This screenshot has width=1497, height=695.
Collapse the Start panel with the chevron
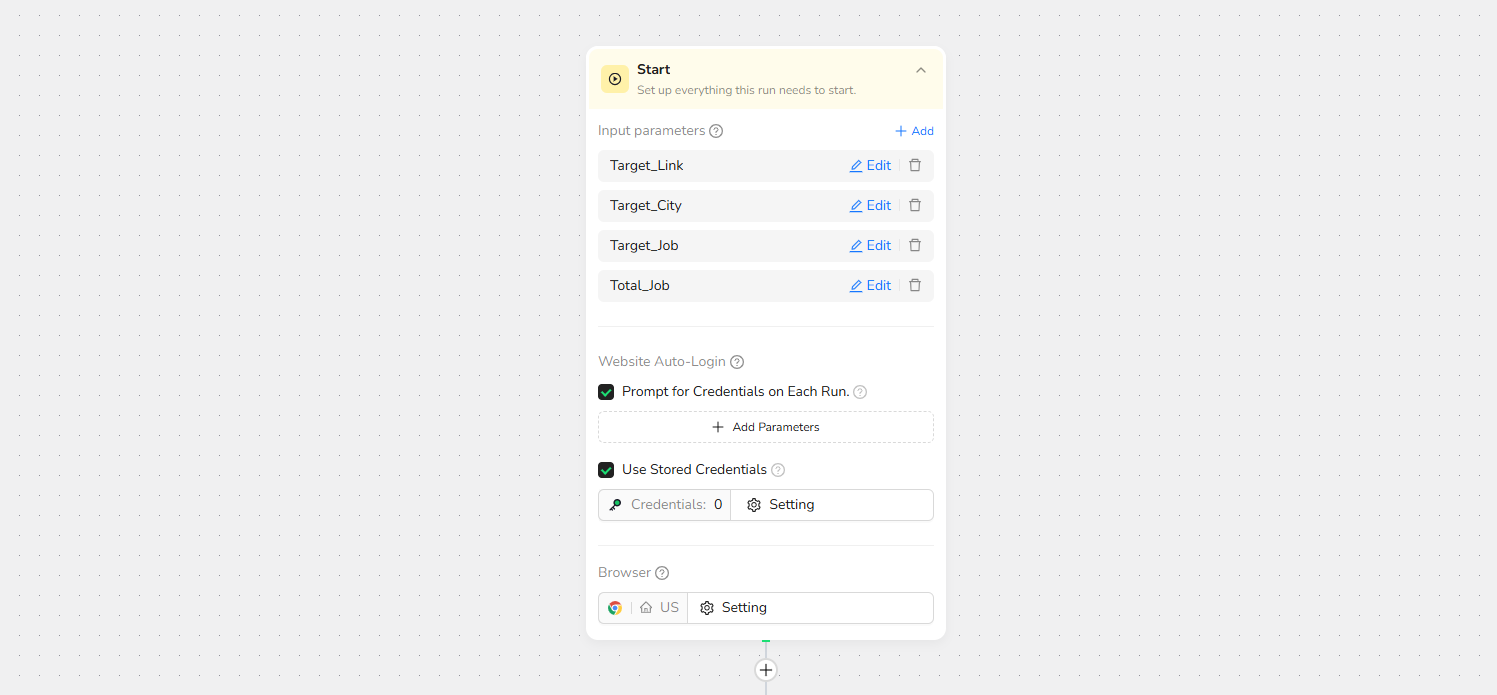(x=921, y=70)
